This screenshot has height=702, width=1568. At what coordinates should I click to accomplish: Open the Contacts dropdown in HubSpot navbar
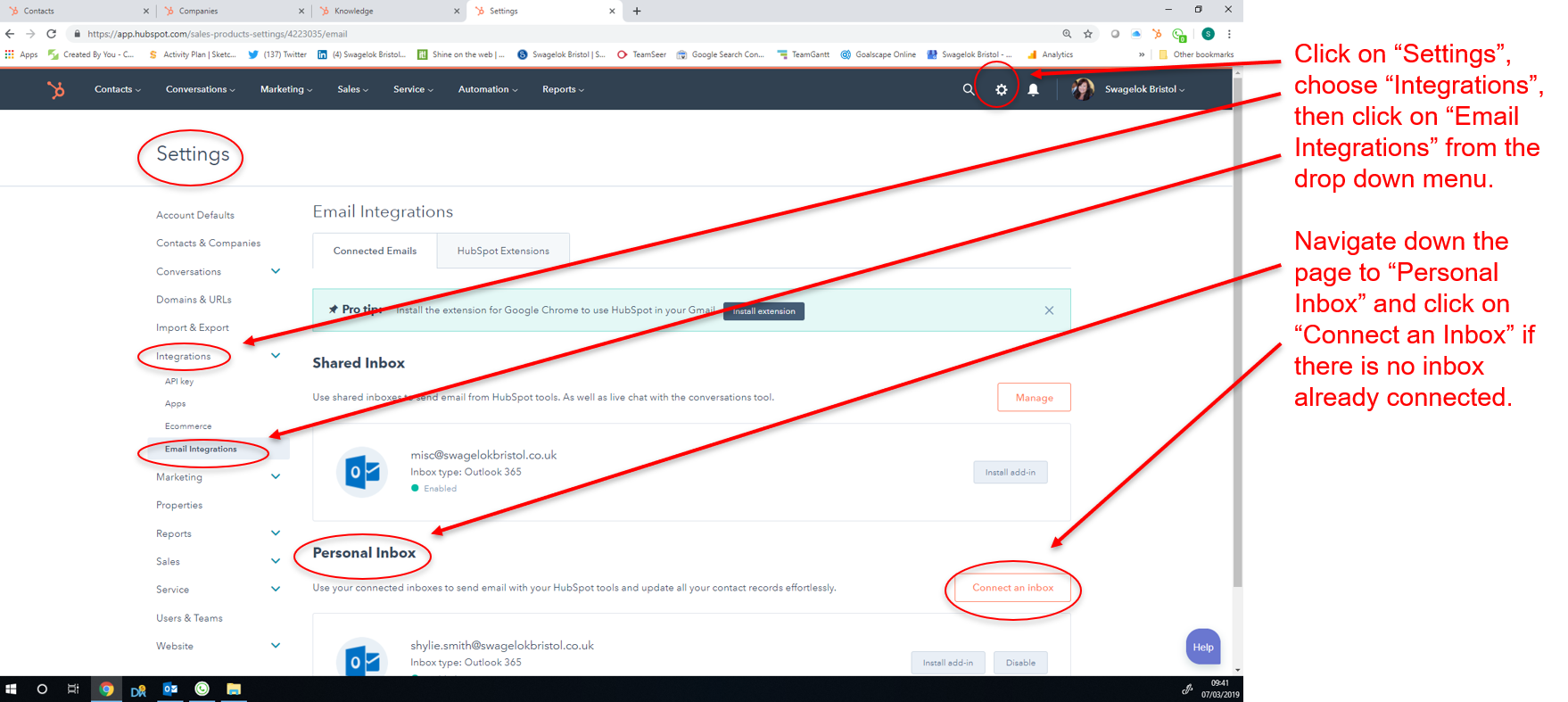pyautogui.click(x=118, y=89)
